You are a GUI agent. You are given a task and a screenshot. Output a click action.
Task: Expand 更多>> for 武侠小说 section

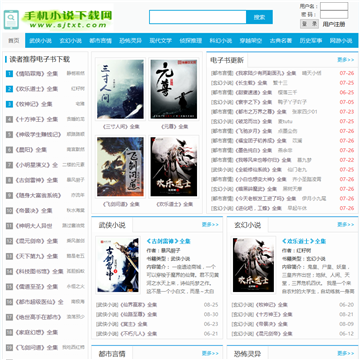point(210,225)
